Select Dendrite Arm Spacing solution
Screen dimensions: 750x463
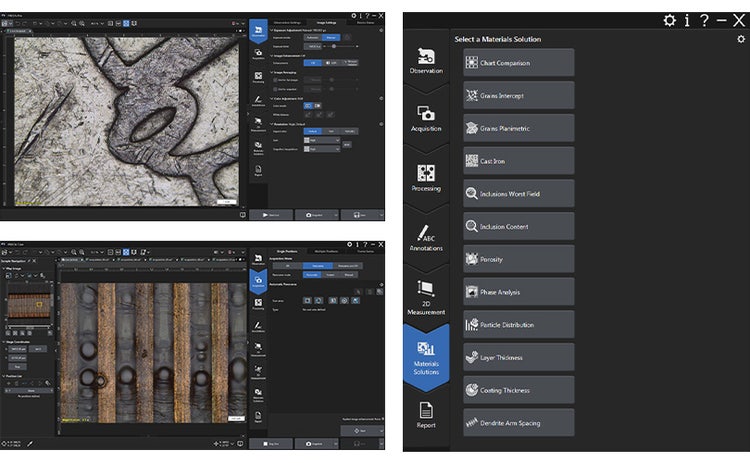point(518,422)
